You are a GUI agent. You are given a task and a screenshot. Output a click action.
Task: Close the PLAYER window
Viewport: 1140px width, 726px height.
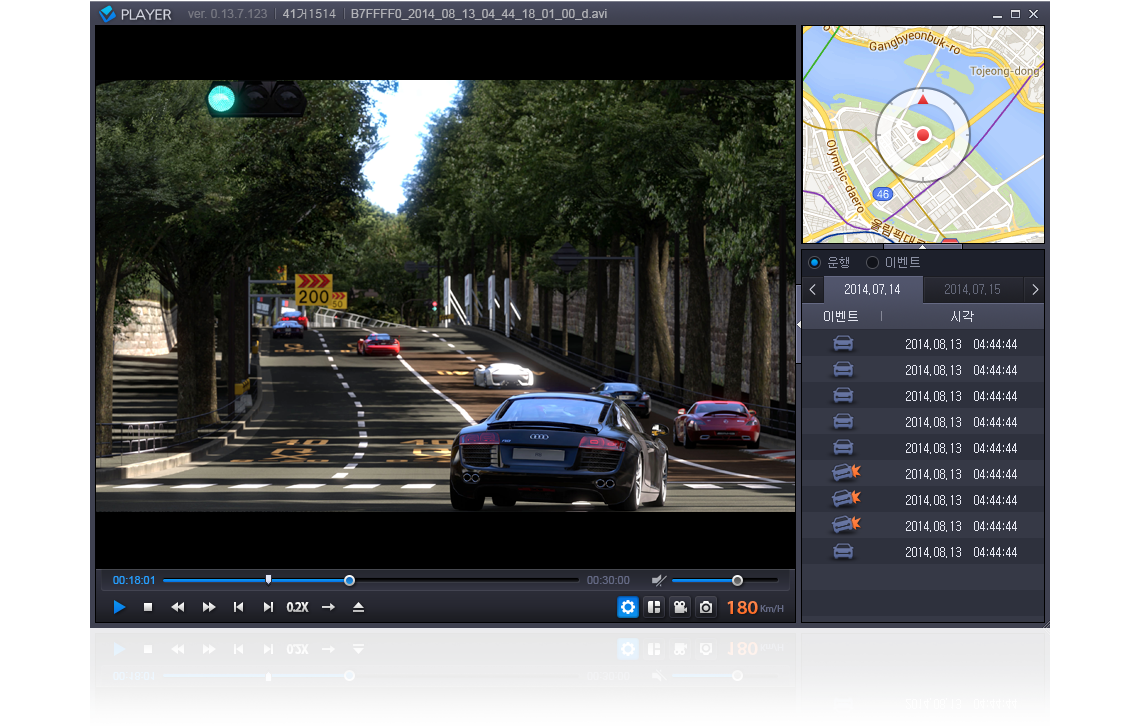pos(1033,14)
